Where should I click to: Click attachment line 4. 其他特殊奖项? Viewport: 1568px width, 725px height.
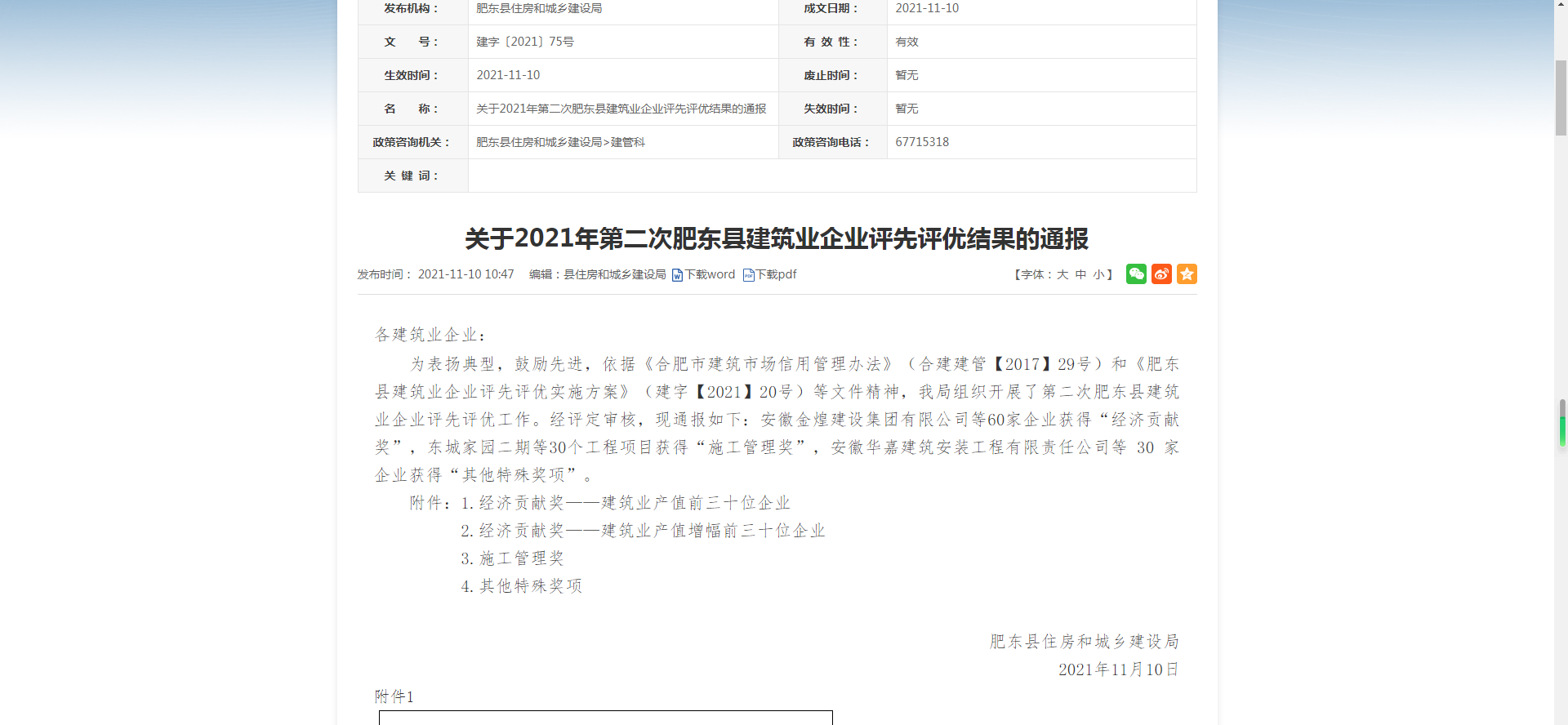point(521,586)
